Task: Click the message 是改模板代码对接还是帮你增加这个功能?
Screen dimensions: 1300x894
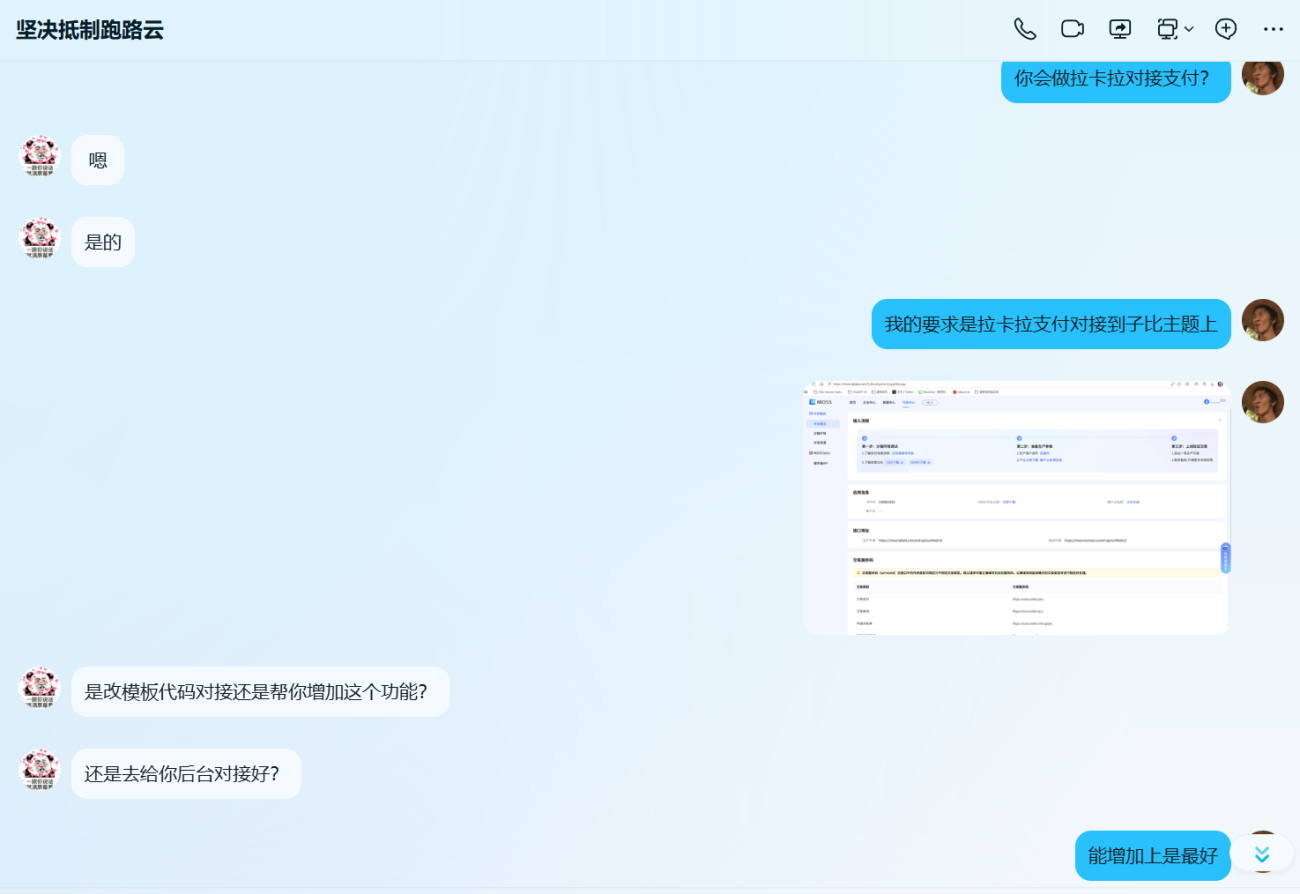Action: pos(259,692)
